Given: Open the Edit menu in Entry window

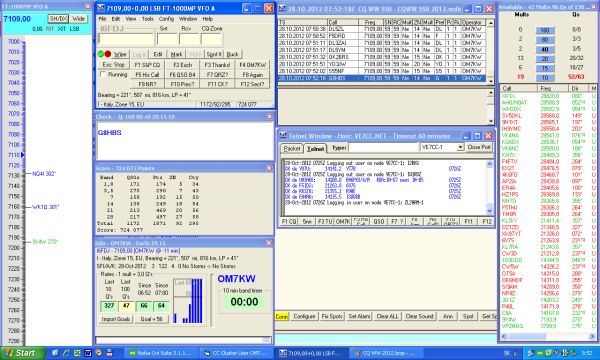Looking at the screenshot, I should pyautogui.click(x=116, y=19).
